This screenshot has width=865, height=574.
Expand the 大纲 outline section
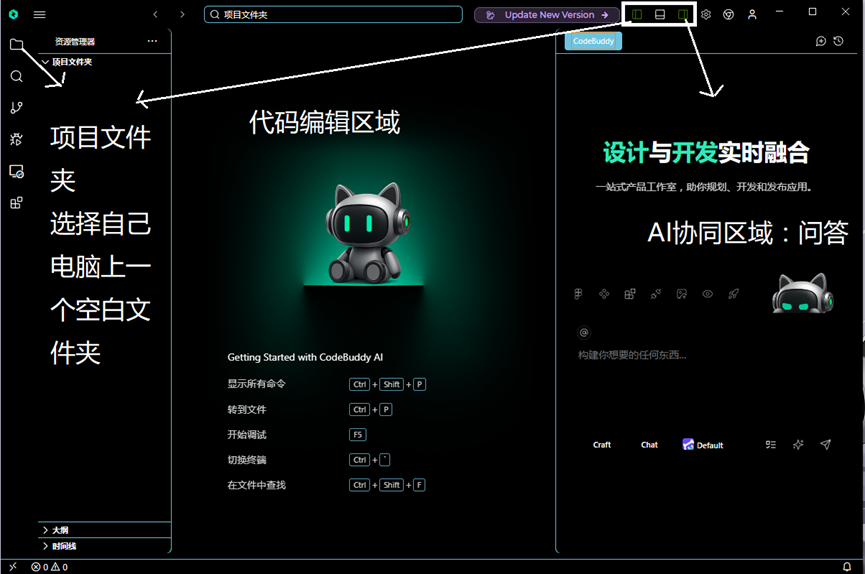tap(104, 530)
